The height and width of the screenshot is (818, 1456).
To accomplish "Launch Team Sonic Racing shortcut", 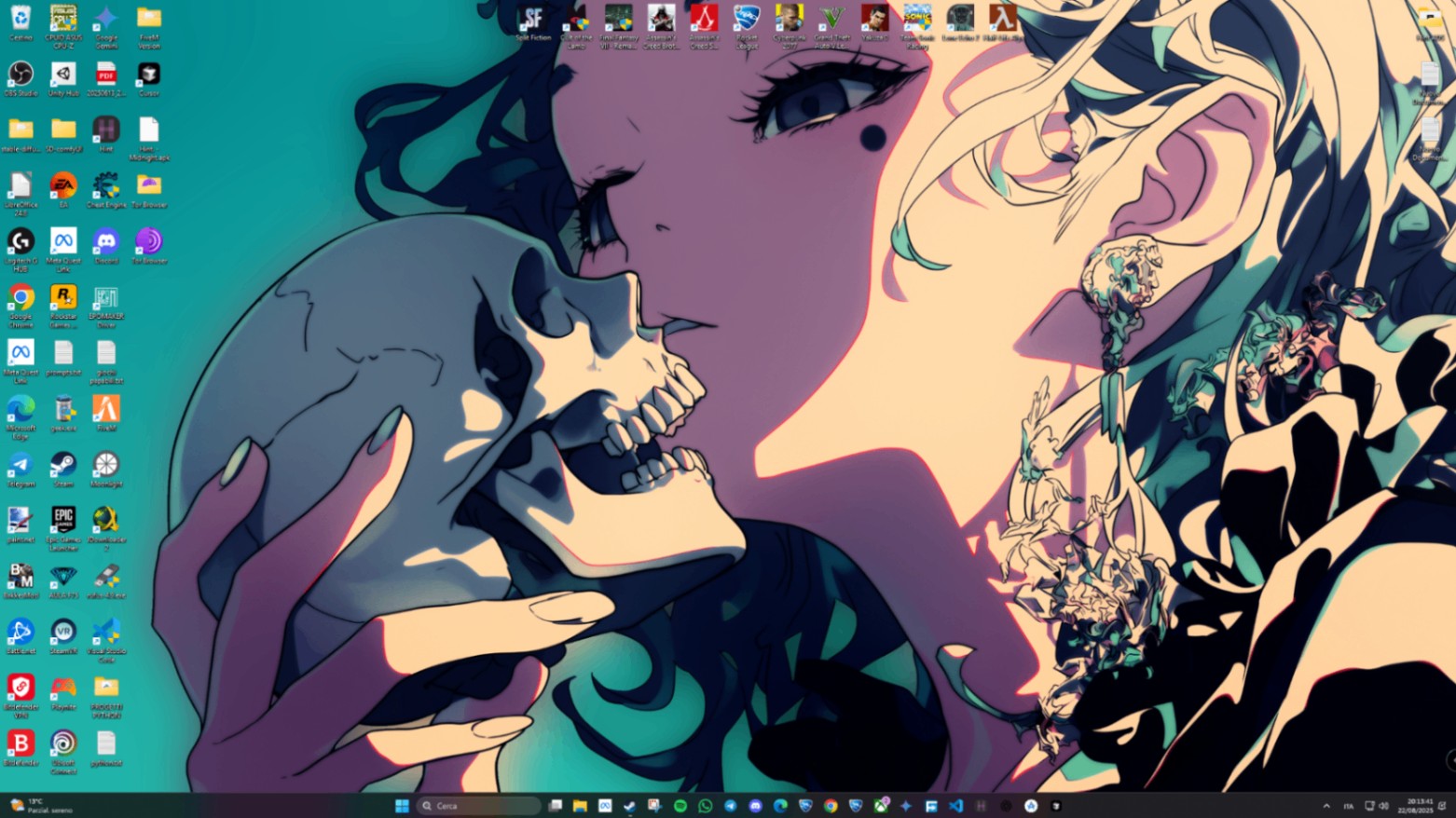I will [917, 26].
